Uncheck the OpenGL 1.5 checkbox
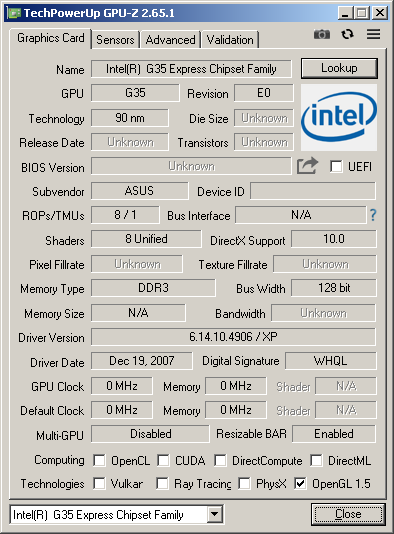Viewport: 394px width, 534px height. point(300,484)
